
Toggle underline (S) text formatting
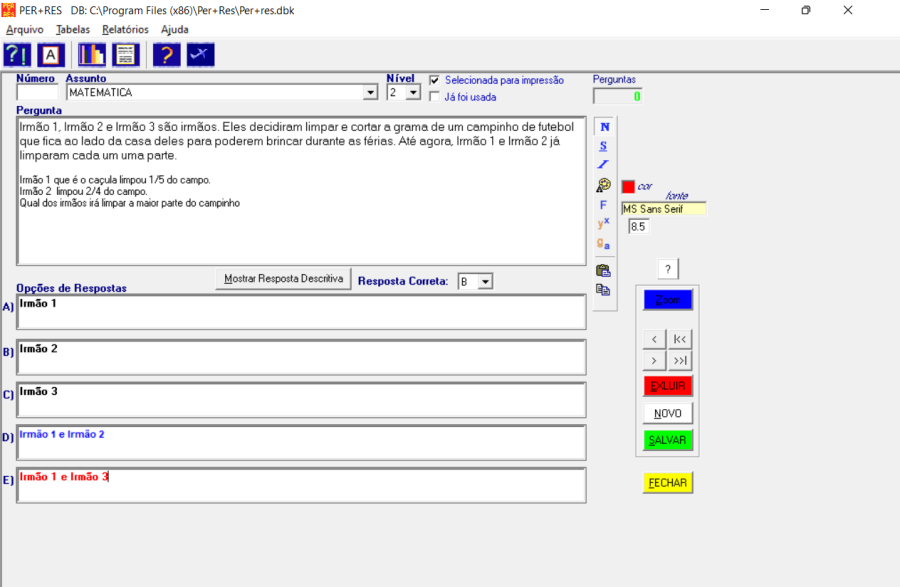click(x=603, y=146)
